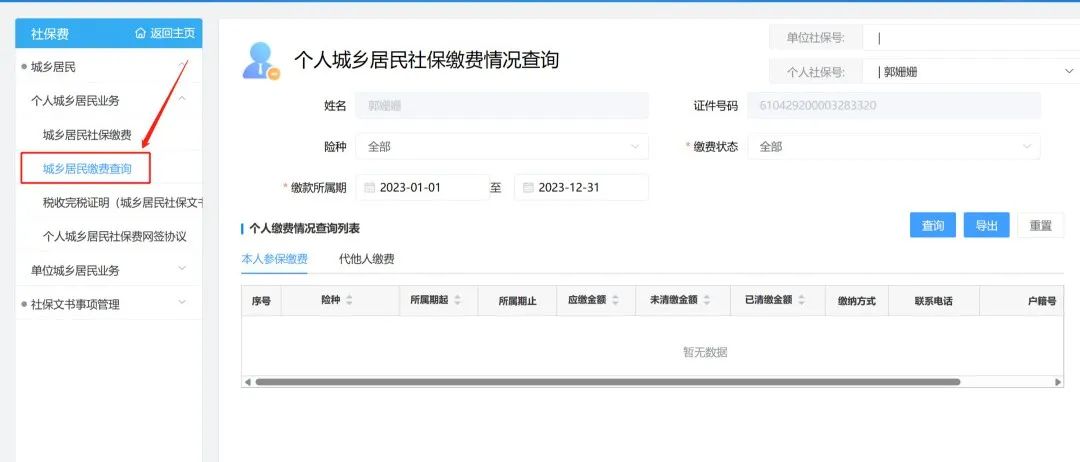
Task: Sort table by 险种 column arrows
Action: [x=349, y=300]
